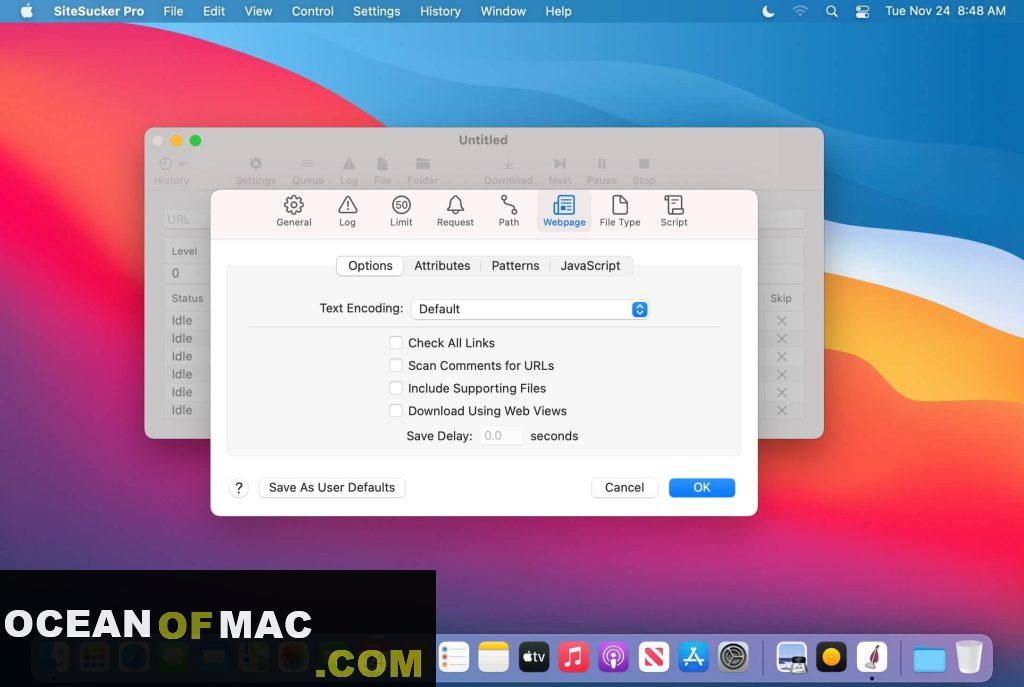Open the Edit menu

[214, 11]
